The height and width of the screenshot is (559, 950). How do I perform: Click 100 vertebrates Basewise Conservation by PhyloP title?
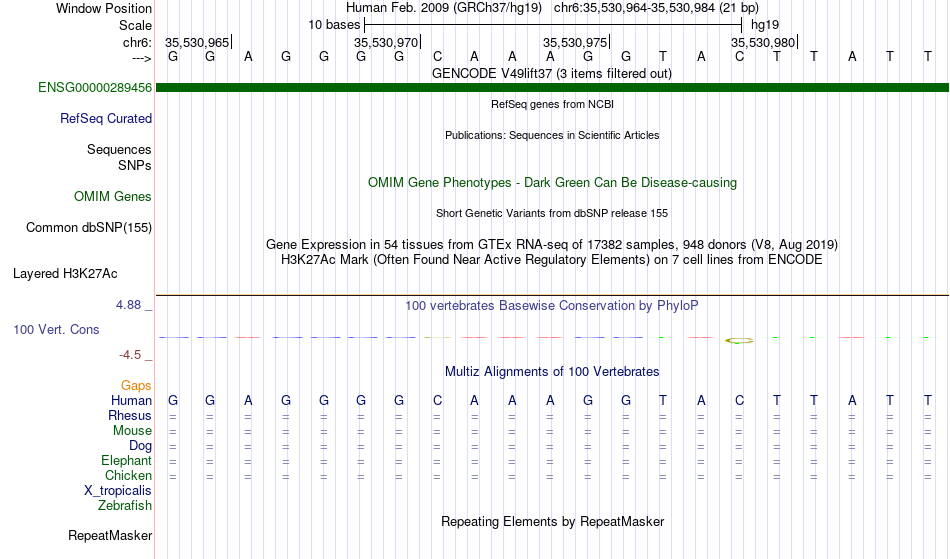click(x=552, y=305)
